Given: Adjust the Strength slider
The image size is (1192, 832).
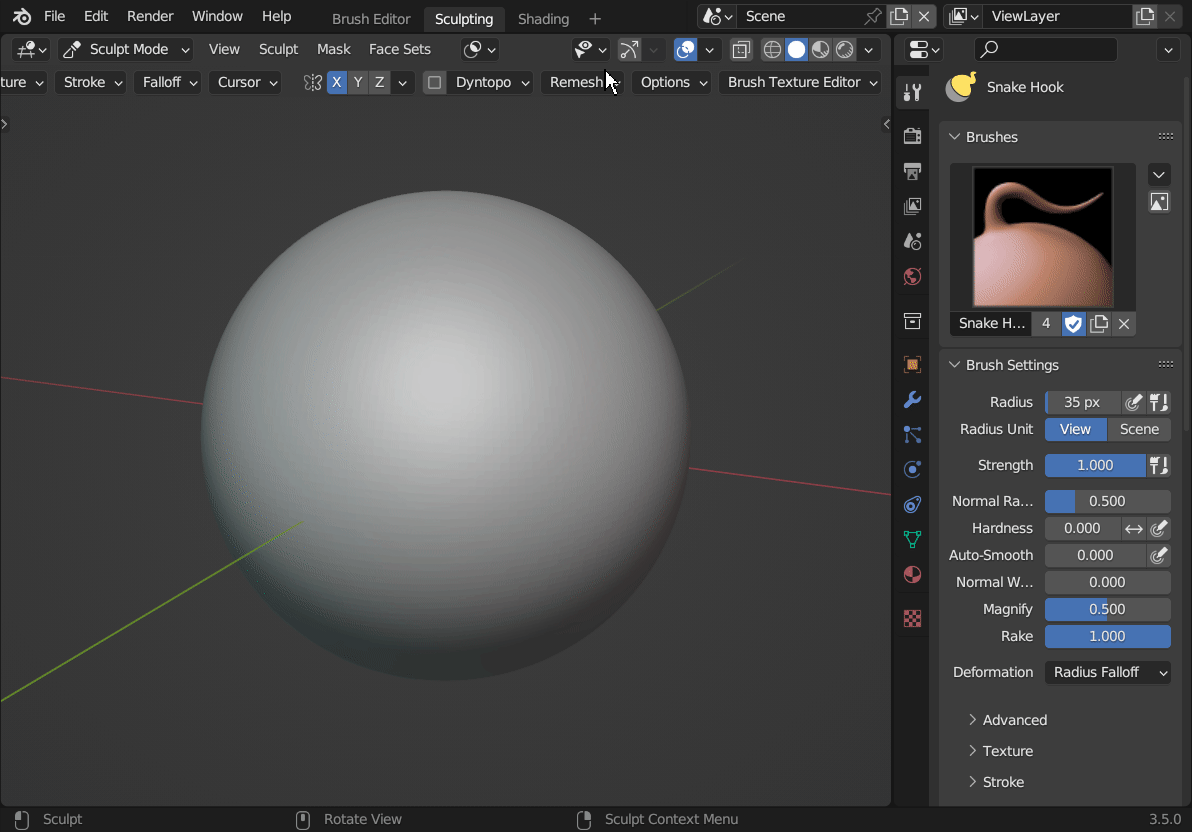Looking at the screenshot, I should 1095,465.
